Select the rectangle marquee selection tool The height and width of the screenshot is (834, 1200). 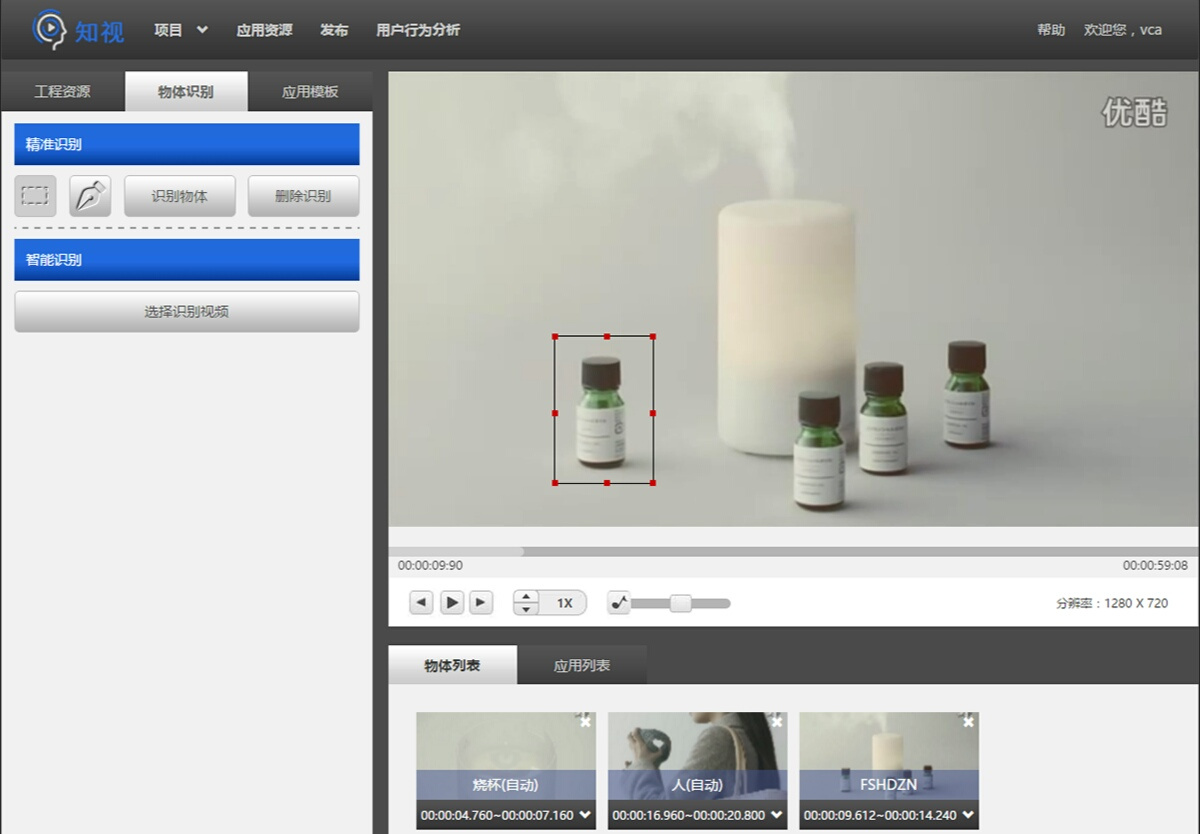[35, 196]
